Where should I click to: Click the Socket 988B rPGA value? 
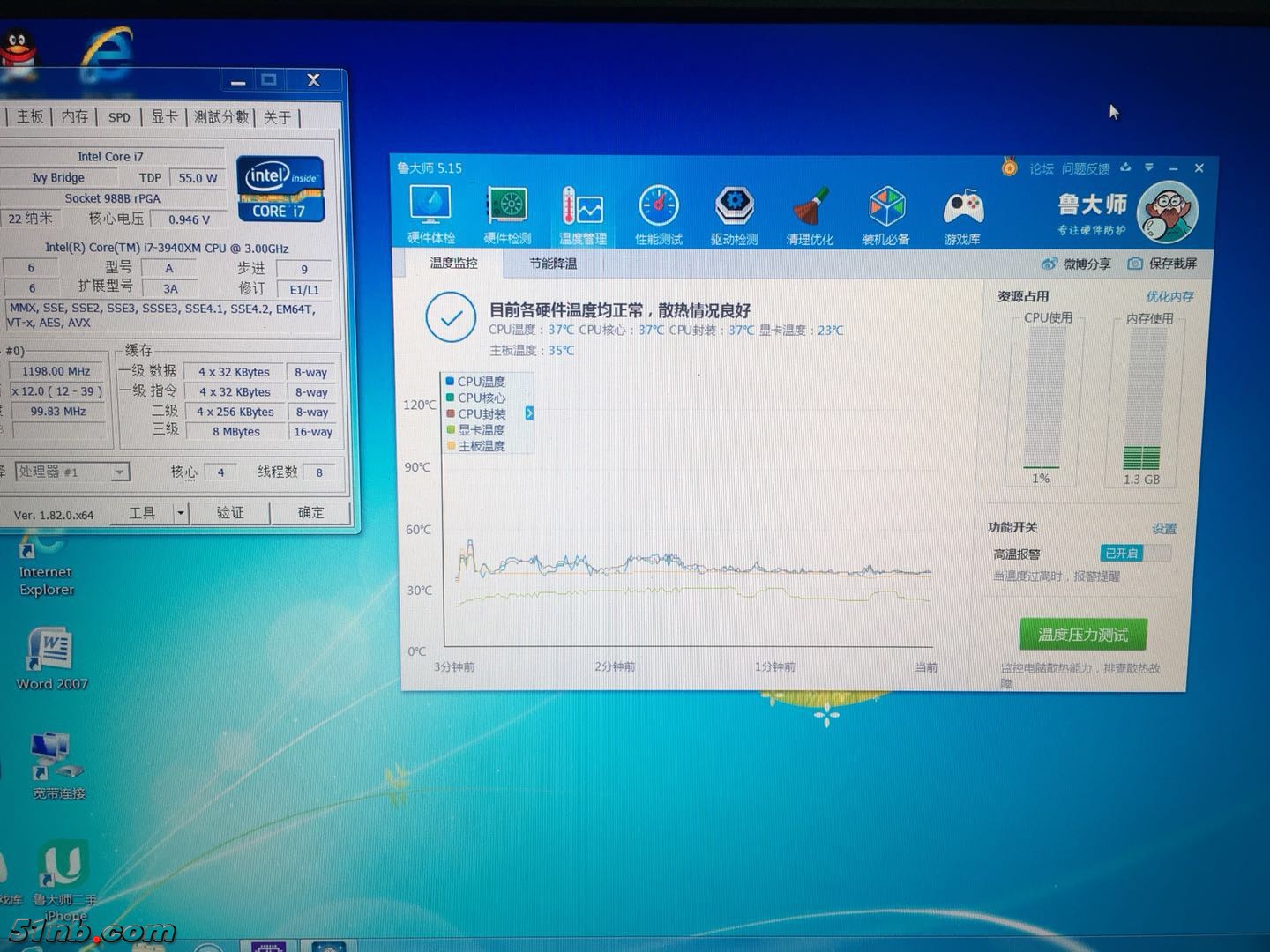pyautogui.click(x=113, y=198)
